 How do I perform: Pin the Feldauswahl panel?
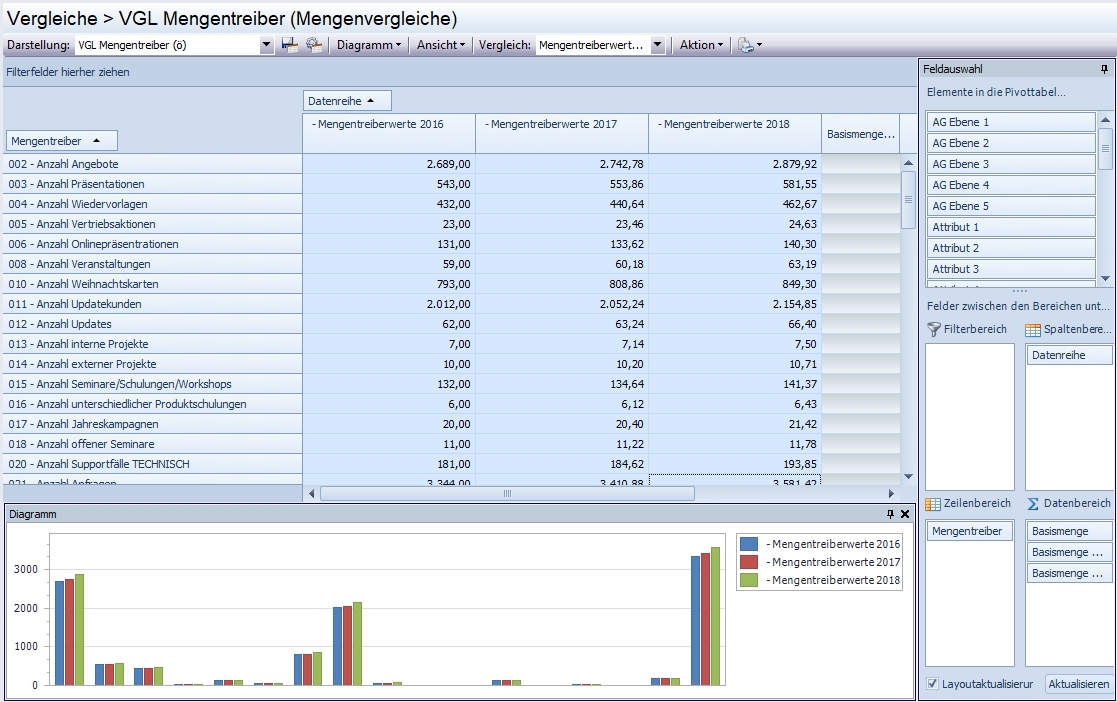(x=1104, y=69)
